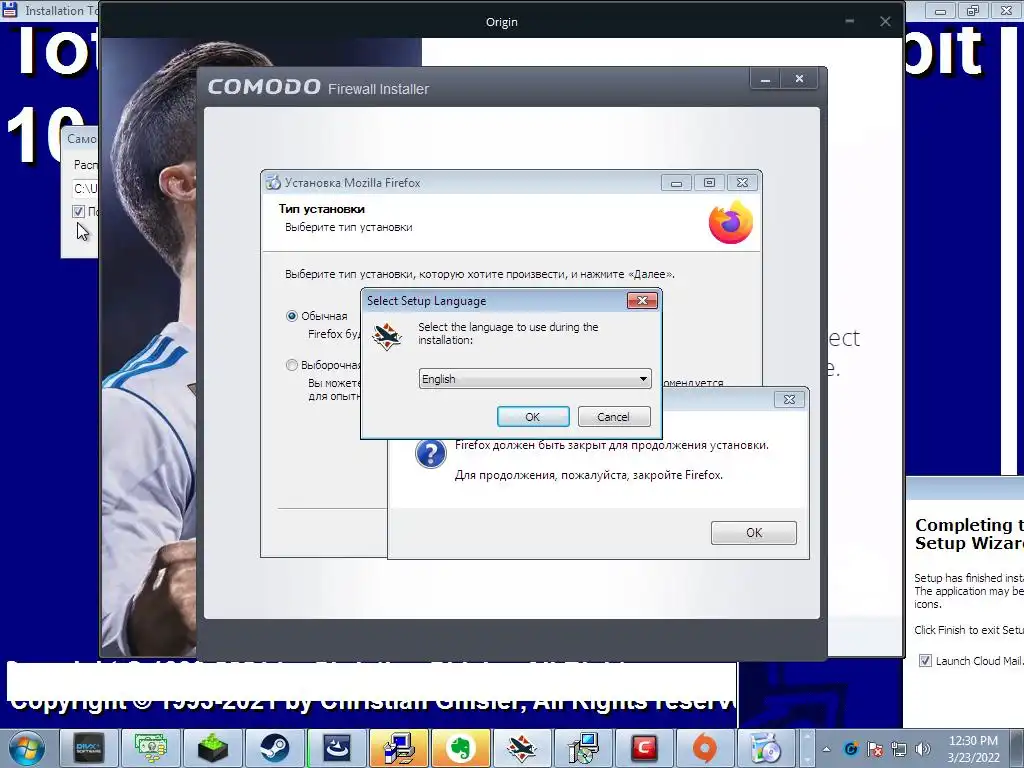Show hidden tray icons arrow
This screenshot has height=768, width=1024.
click(826, 749)
